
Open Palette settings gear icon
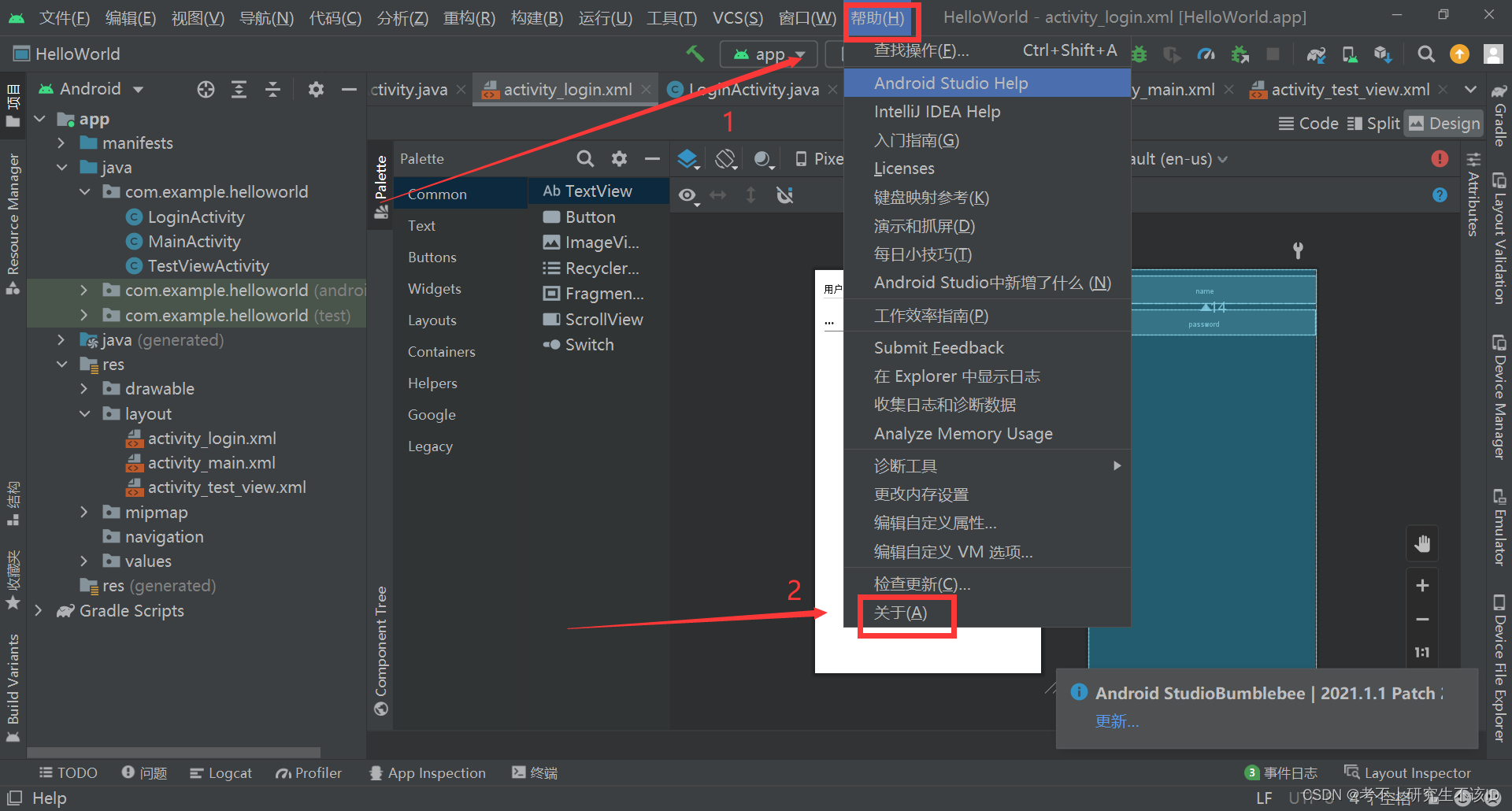[x=620, y=159]
